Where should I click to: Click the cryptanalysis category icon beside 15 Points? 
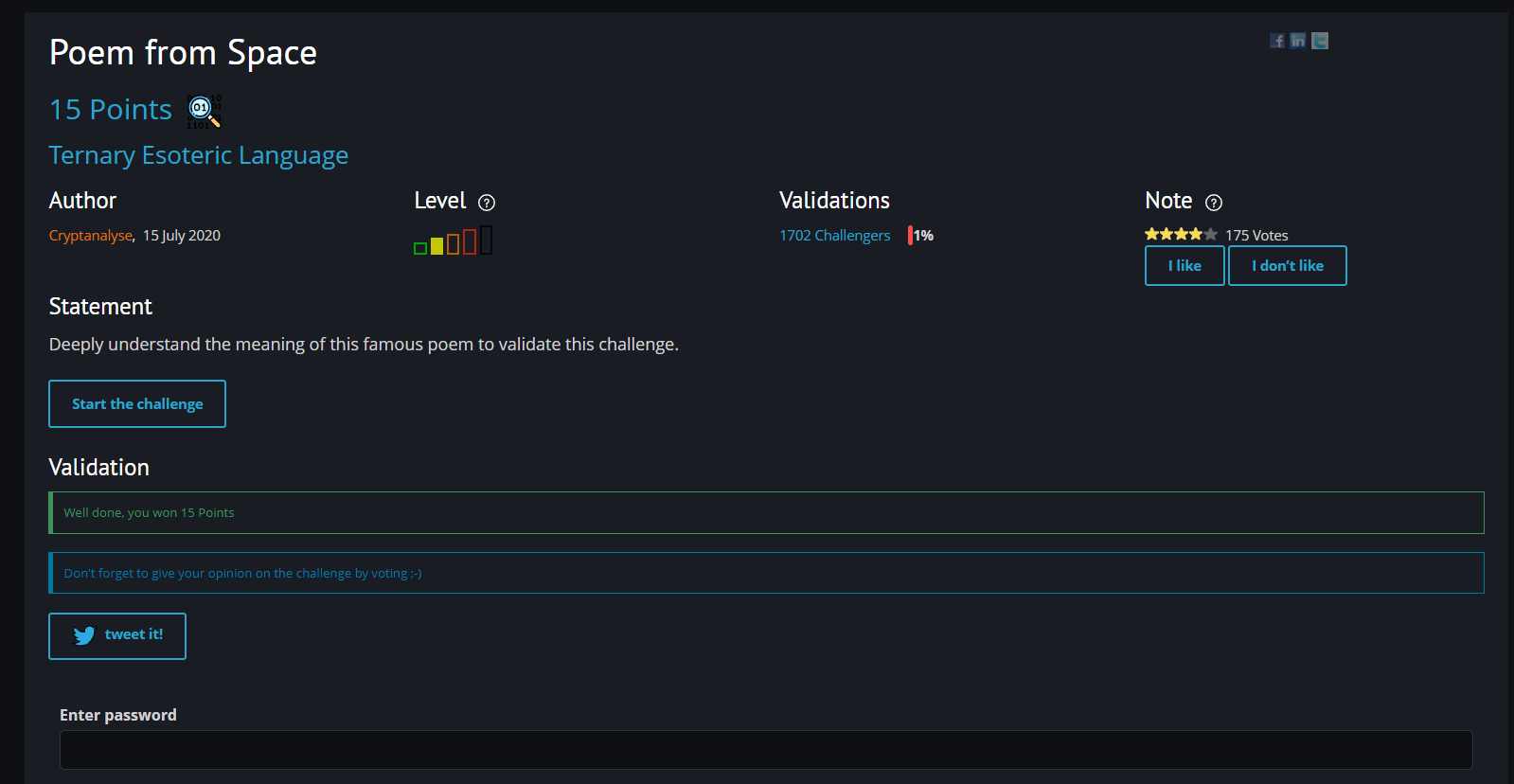[x=205, y=111]
